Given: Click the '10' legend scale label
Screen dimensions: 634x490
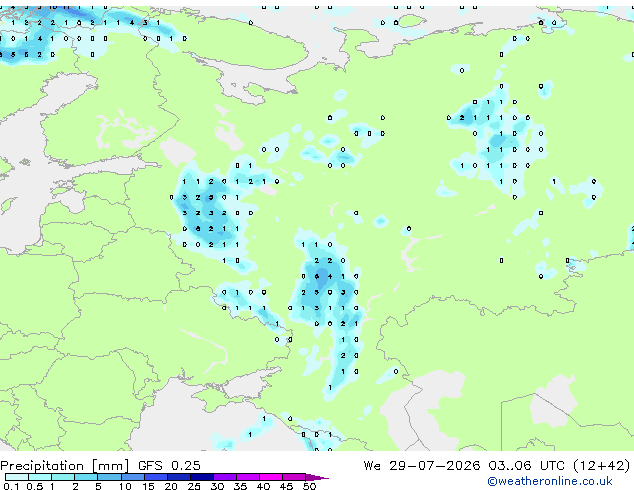Looking at the screenshot, I should [125, 486].
